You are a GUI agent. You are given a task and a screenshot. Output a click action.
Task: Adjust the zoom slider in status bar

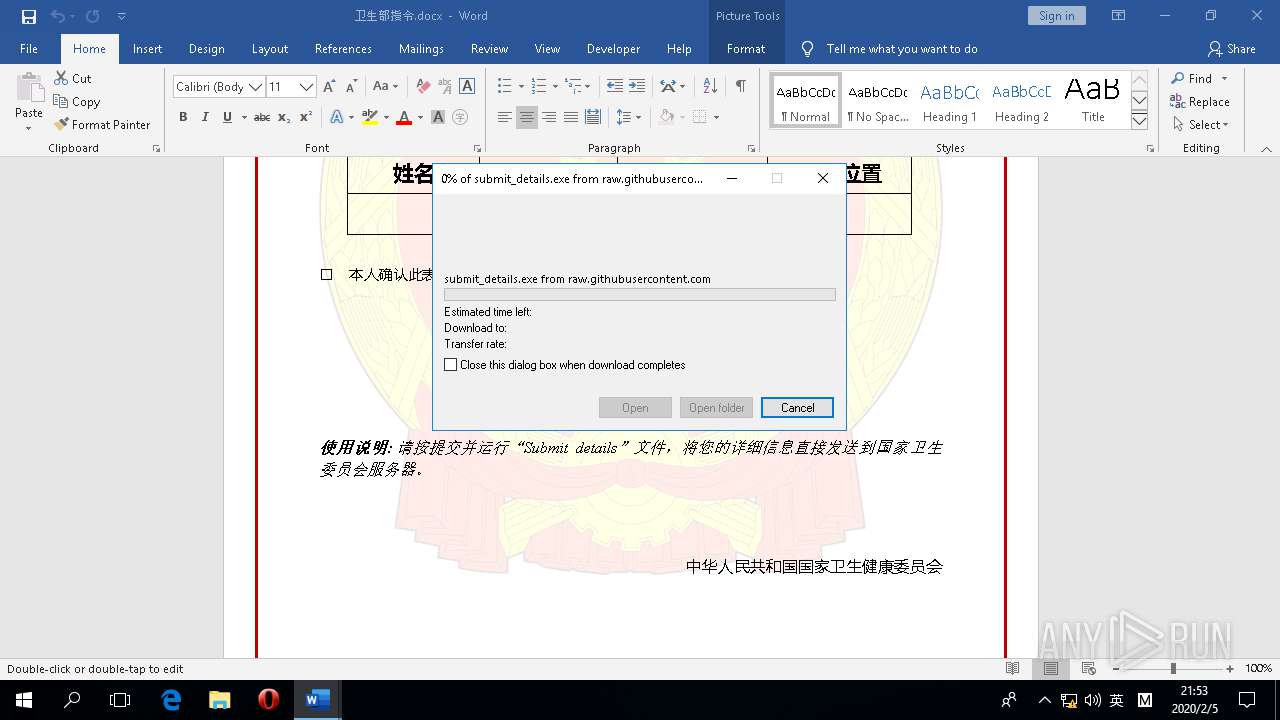(x=1173, y=668)
